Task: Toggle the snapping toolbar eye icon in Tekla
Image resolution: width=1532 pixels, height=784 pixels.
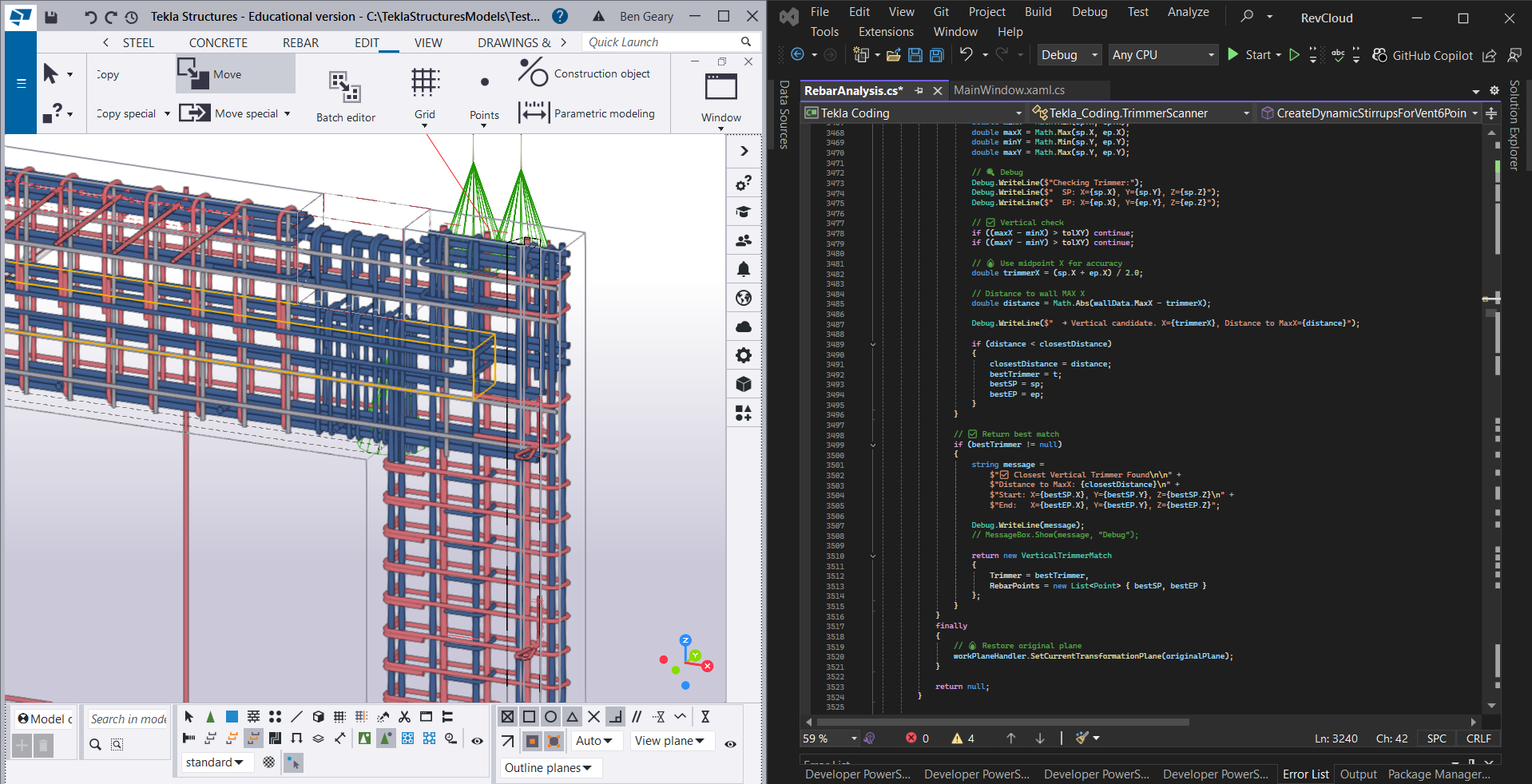Action: point(730,743)
